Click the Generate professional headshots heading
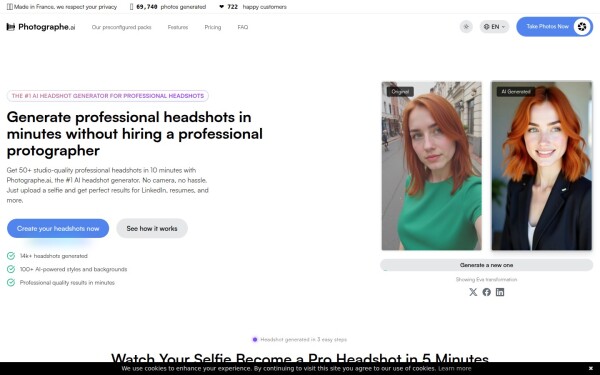Image resolution: width=600 pixels, height=375 pixels. 135,134
